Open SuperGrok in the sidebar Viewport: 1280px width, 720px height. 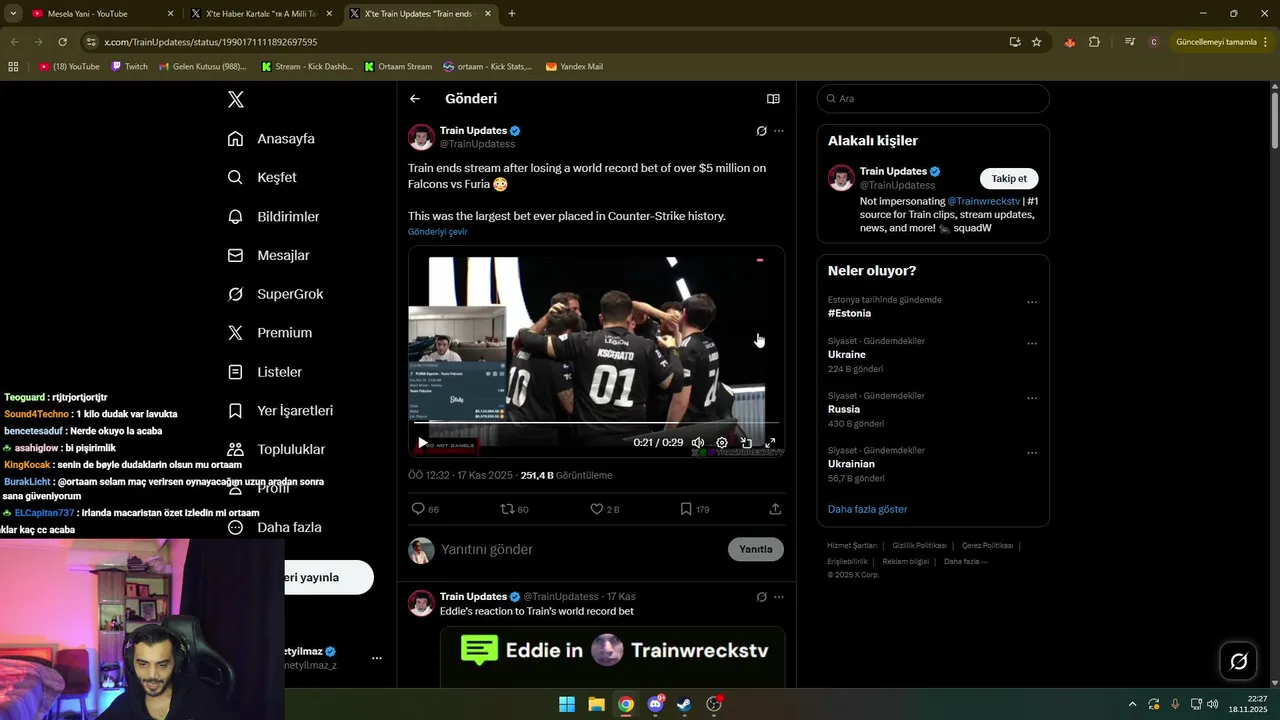(x=275, y=294)
